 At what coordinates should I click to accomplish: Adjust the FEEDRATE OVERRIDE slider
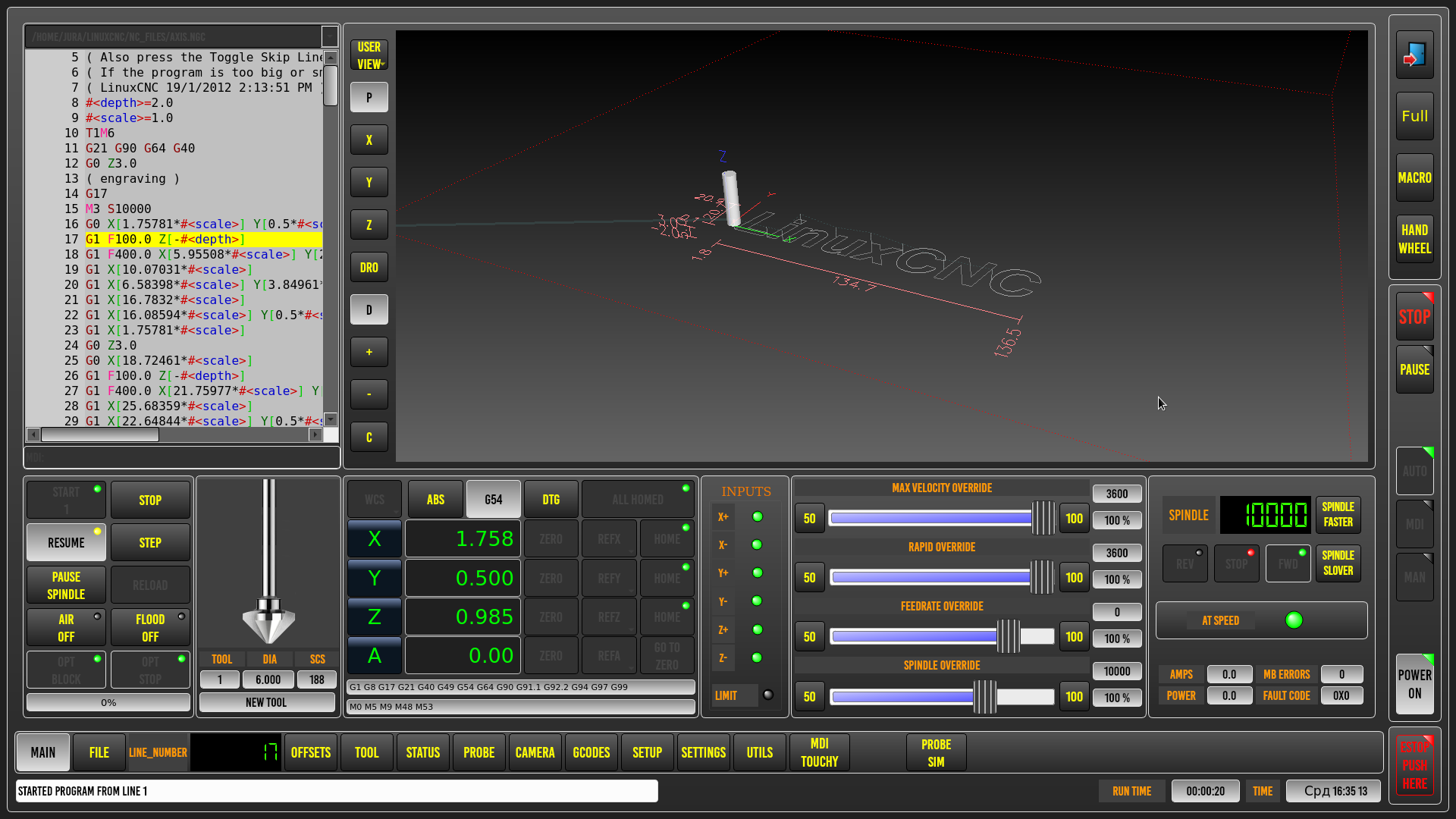942,637
